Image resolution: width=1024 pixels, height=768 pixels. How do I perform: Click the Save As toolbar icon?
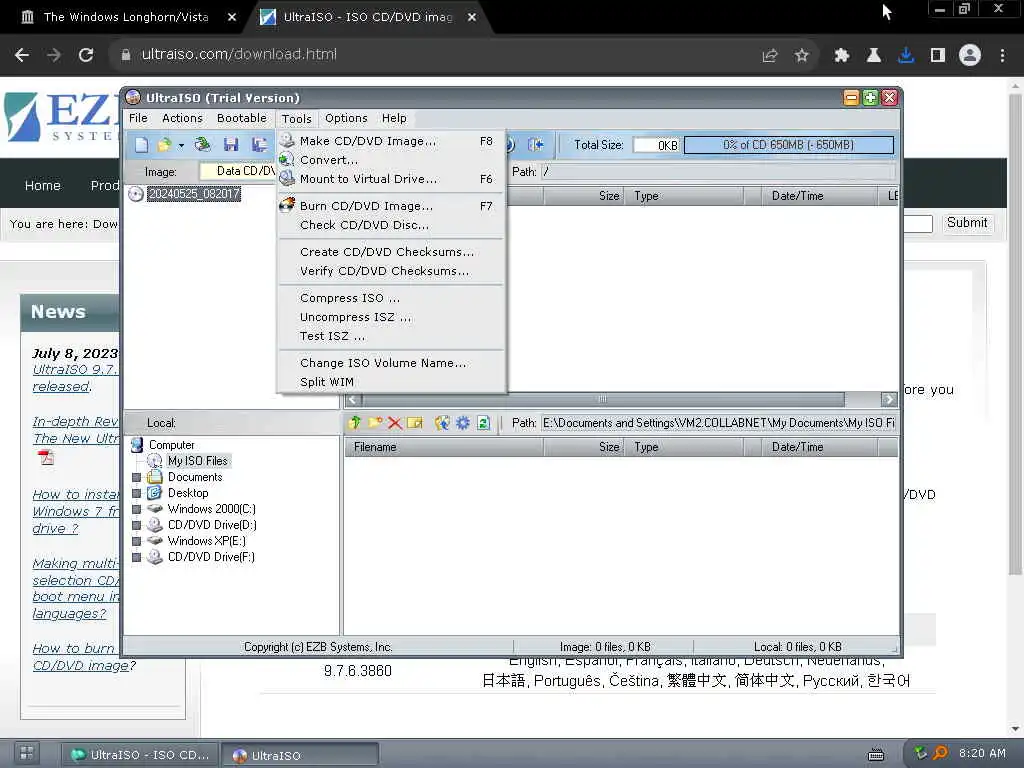point(259,145)
